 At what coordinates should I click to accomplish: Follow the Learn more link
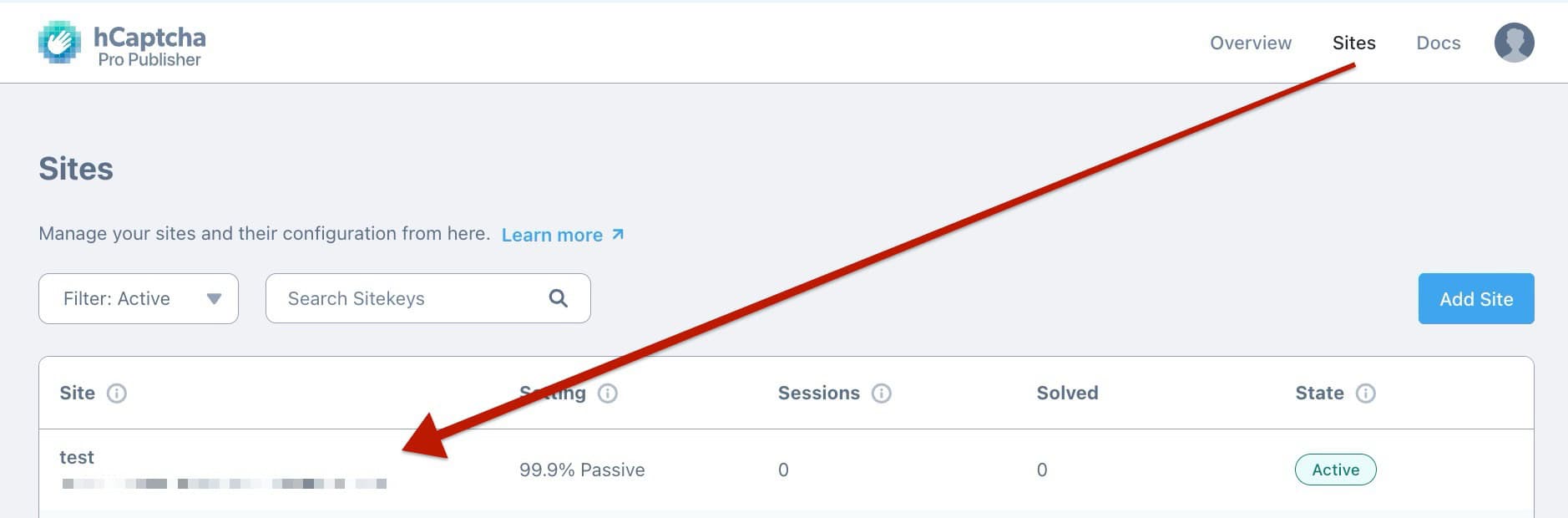click(x=552, y=235)
